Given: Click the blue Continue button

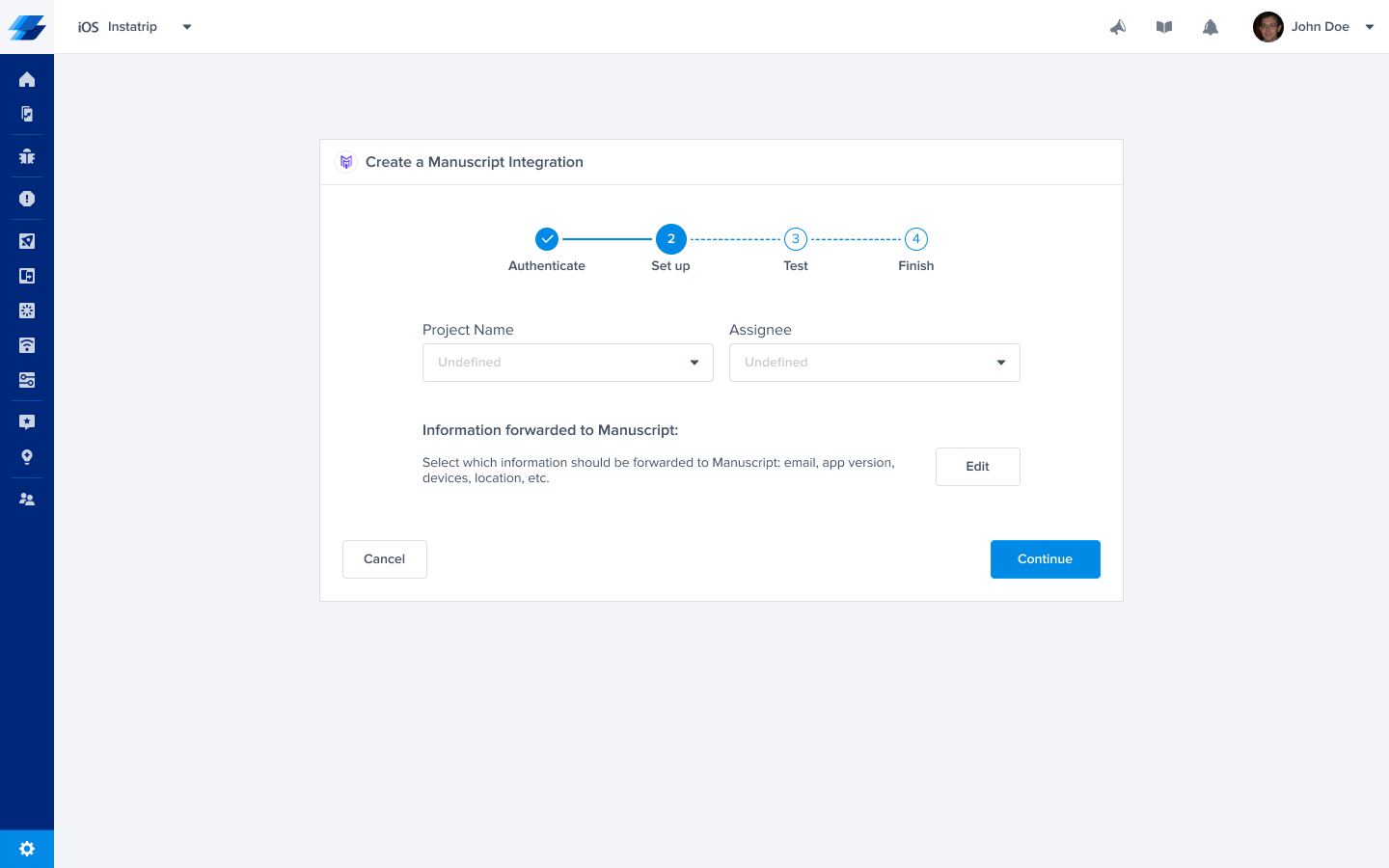Looking at the screenshot, I should point(1046,559).
